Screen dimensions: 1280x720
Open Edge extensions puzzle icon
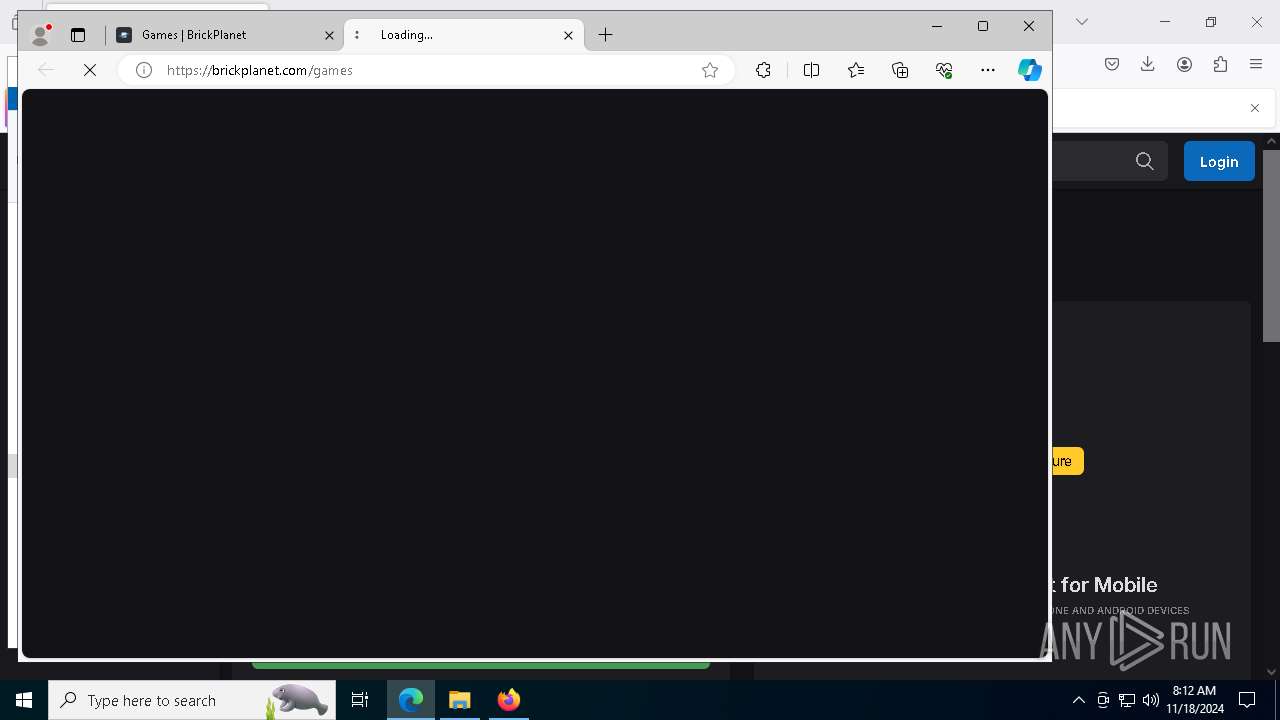[x=763, y=70]
